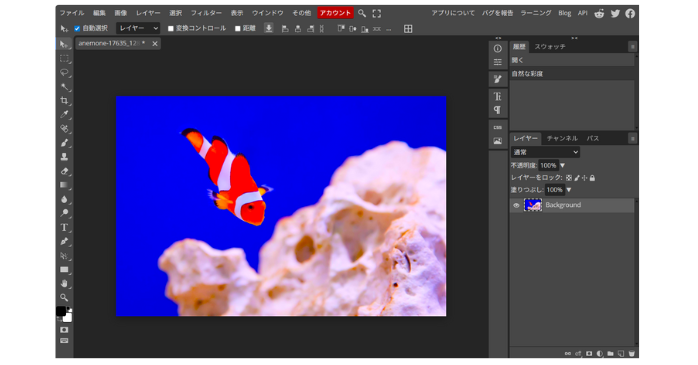
Task: Open the Info panel icon
Action: tap(498, 49)
